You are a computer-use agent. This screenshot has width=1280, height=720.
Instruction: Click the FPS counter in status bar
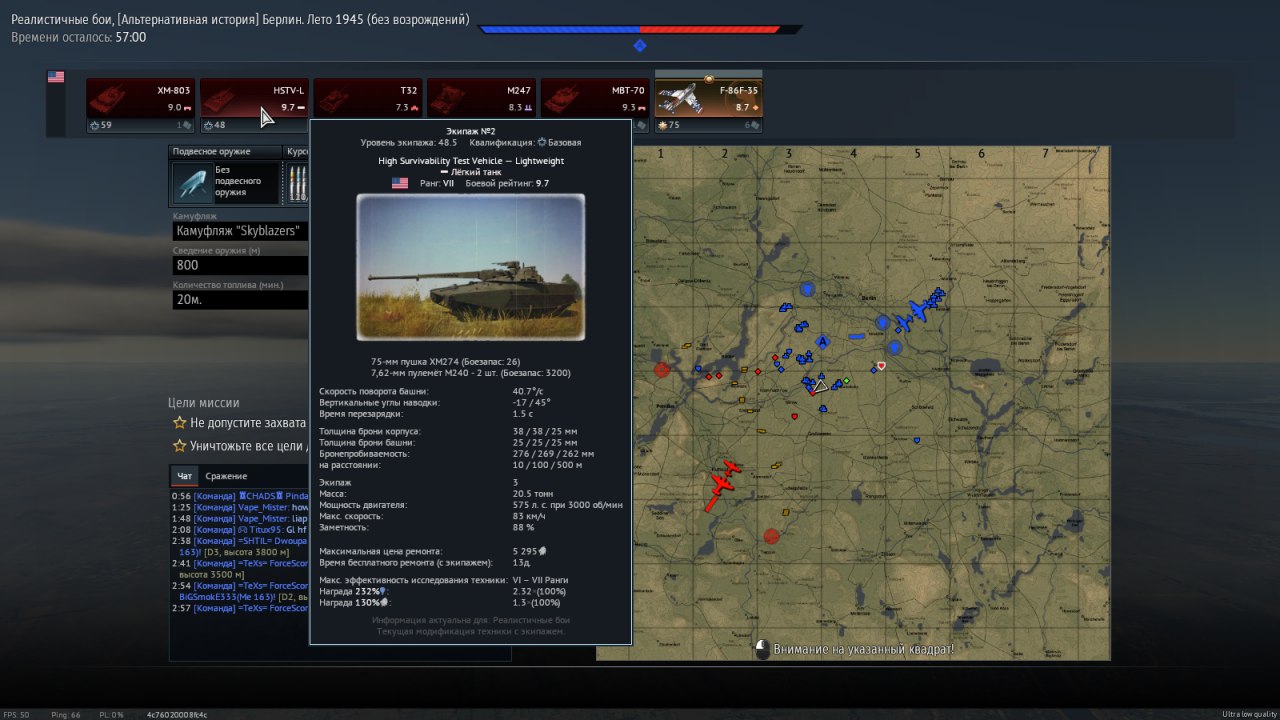click(17, 714)
